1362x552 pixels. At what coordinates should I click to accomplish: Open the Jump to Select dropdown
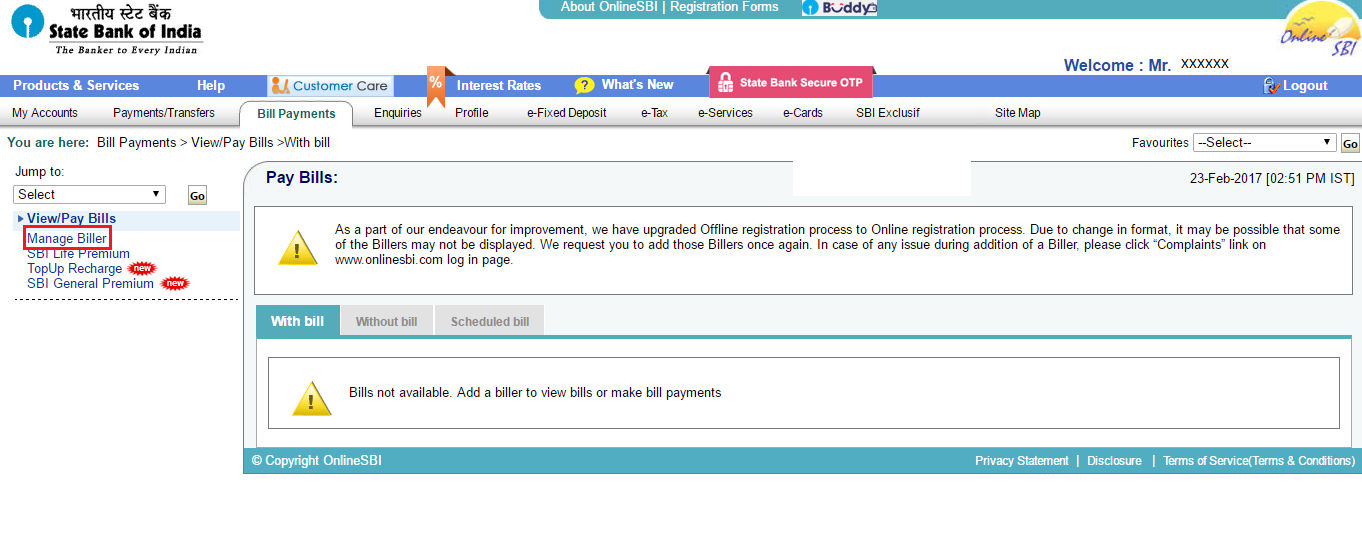89,194
